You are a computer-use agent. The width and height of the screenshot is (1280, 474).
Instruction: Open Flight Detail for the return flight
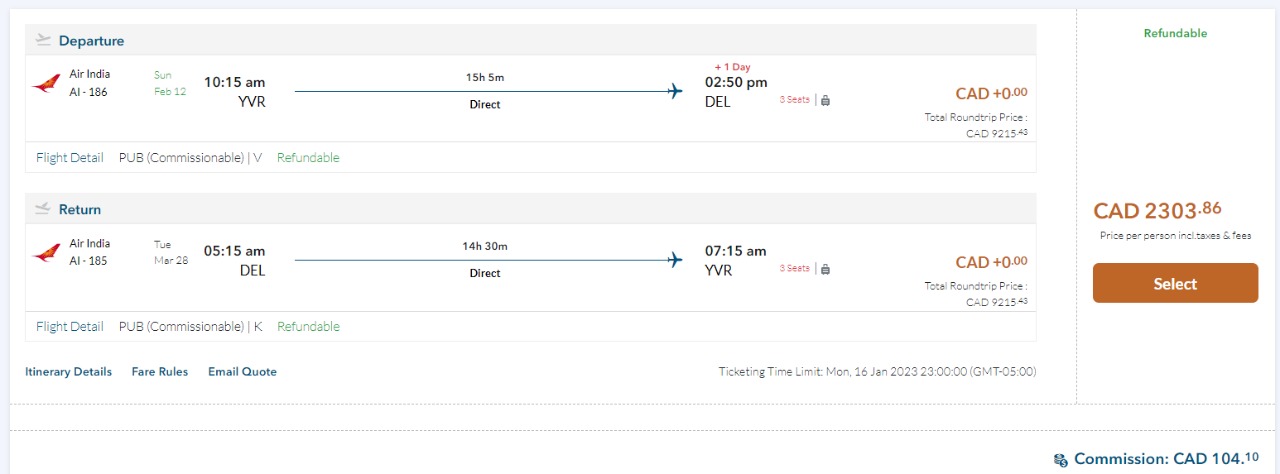(69, 326)
